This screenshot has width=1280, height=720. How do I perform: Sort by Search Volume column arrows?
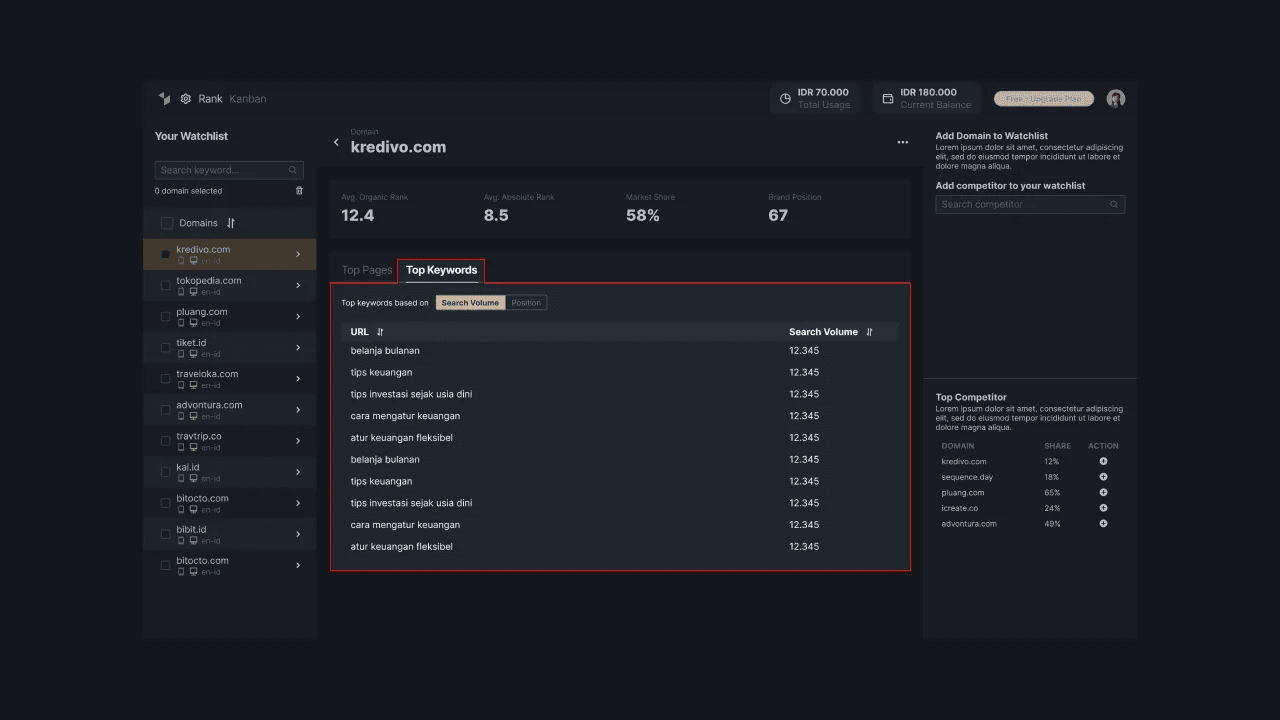pos(869,332)
